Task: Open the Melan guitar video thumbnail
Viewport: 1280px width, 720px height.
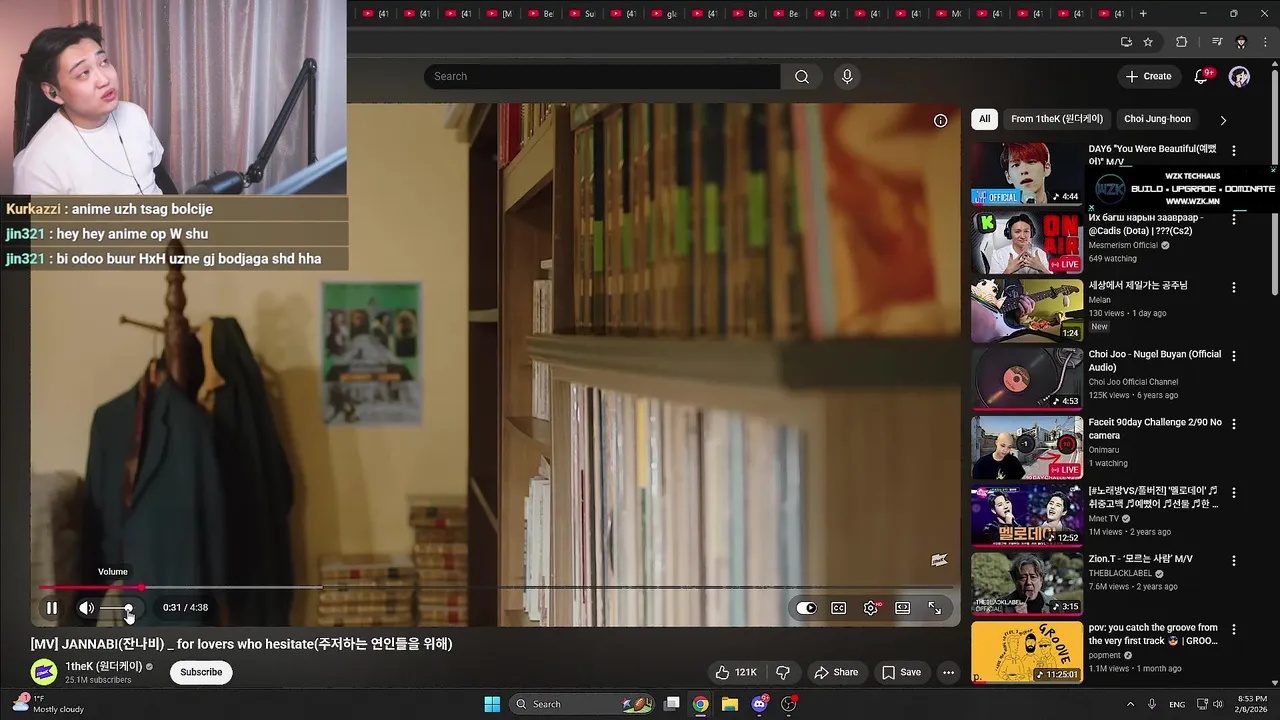Action: point(1027,310)
